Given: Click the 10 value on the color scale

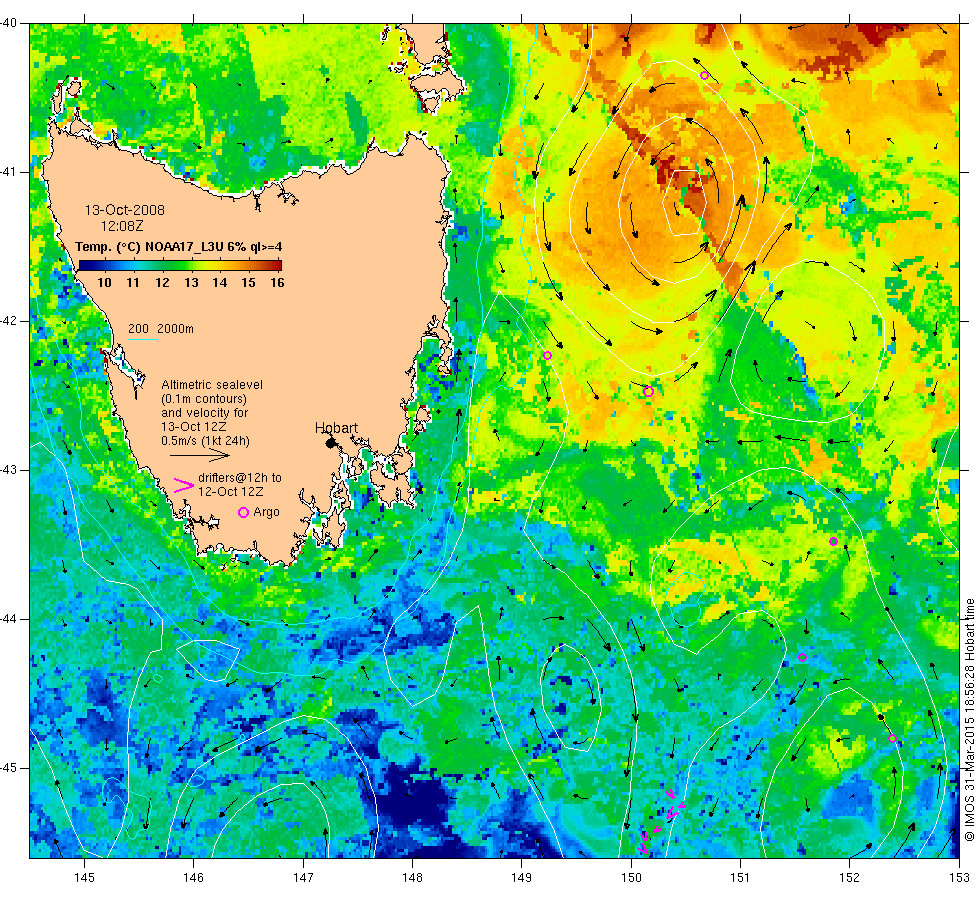Looking at the screenshot, I should coord(104,282).
